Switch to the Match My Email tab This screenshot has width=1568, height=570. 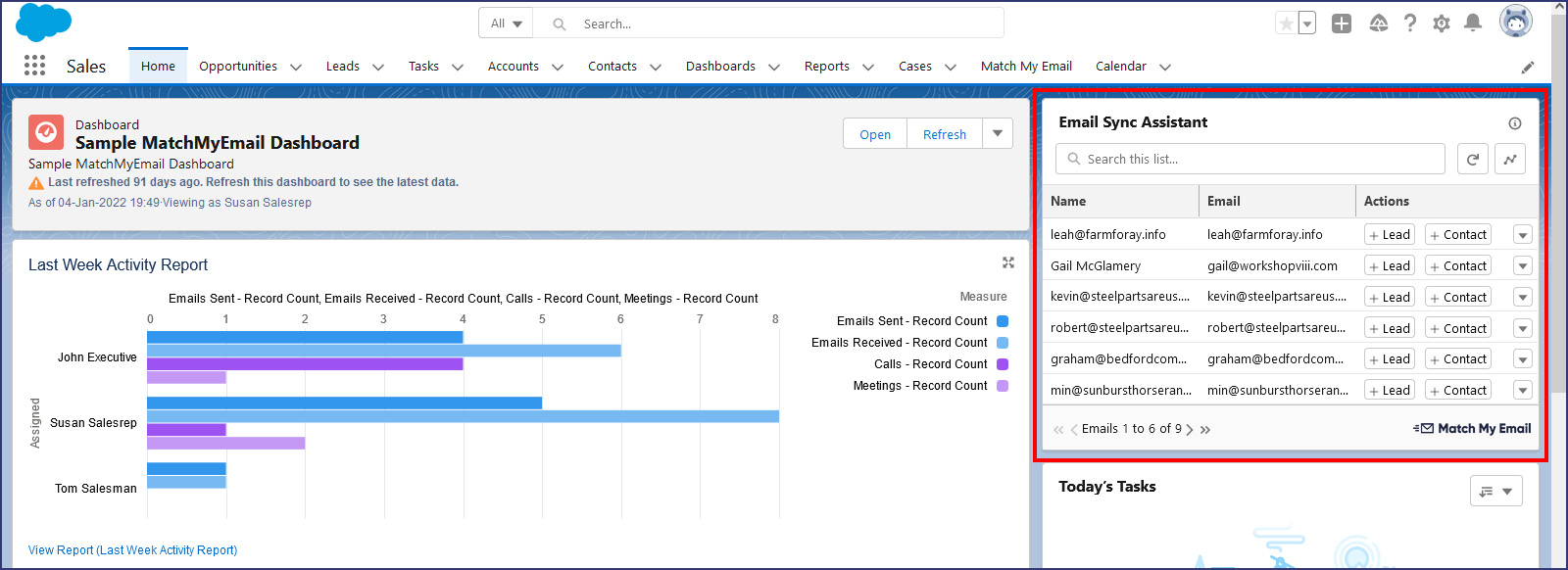coord(1025,67)
